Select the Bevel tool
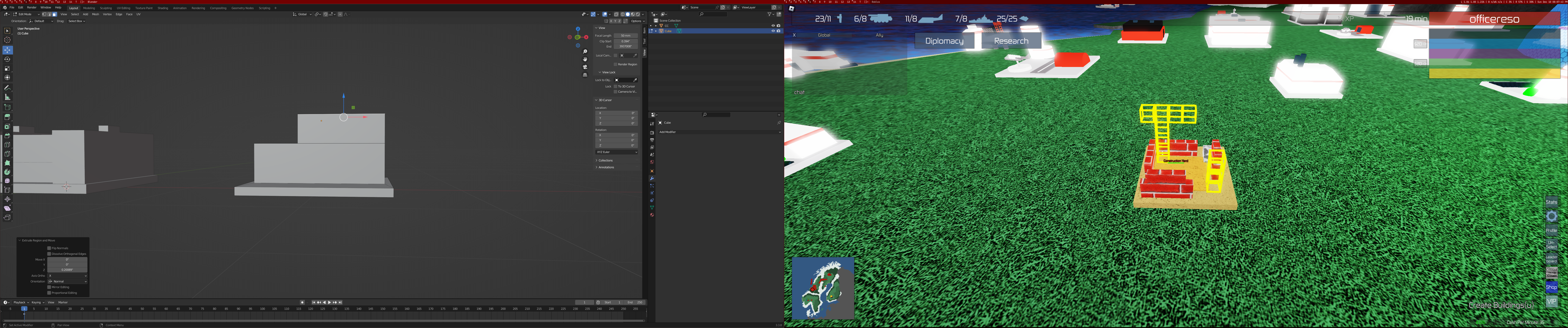 coord(7,136)
